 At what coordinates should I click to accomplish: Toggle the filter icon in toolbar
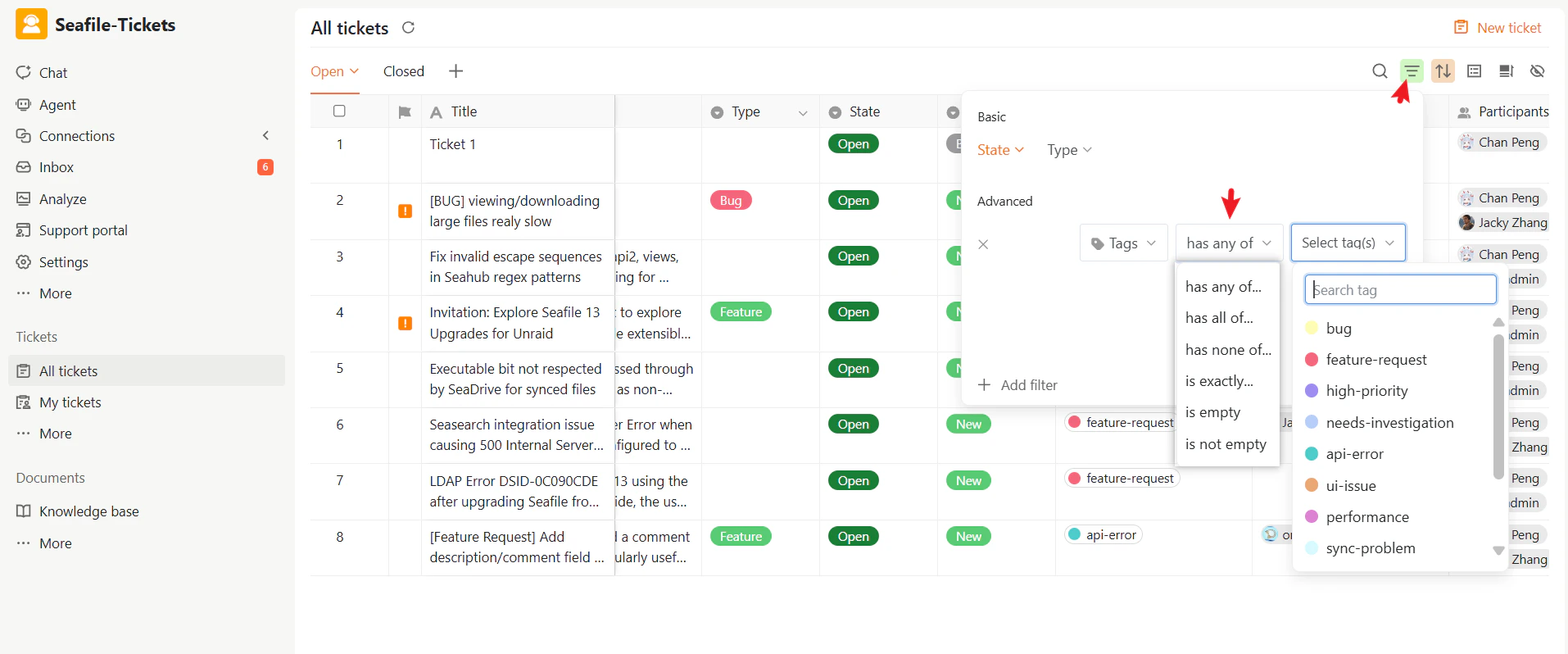click(x=1412, y=71)
